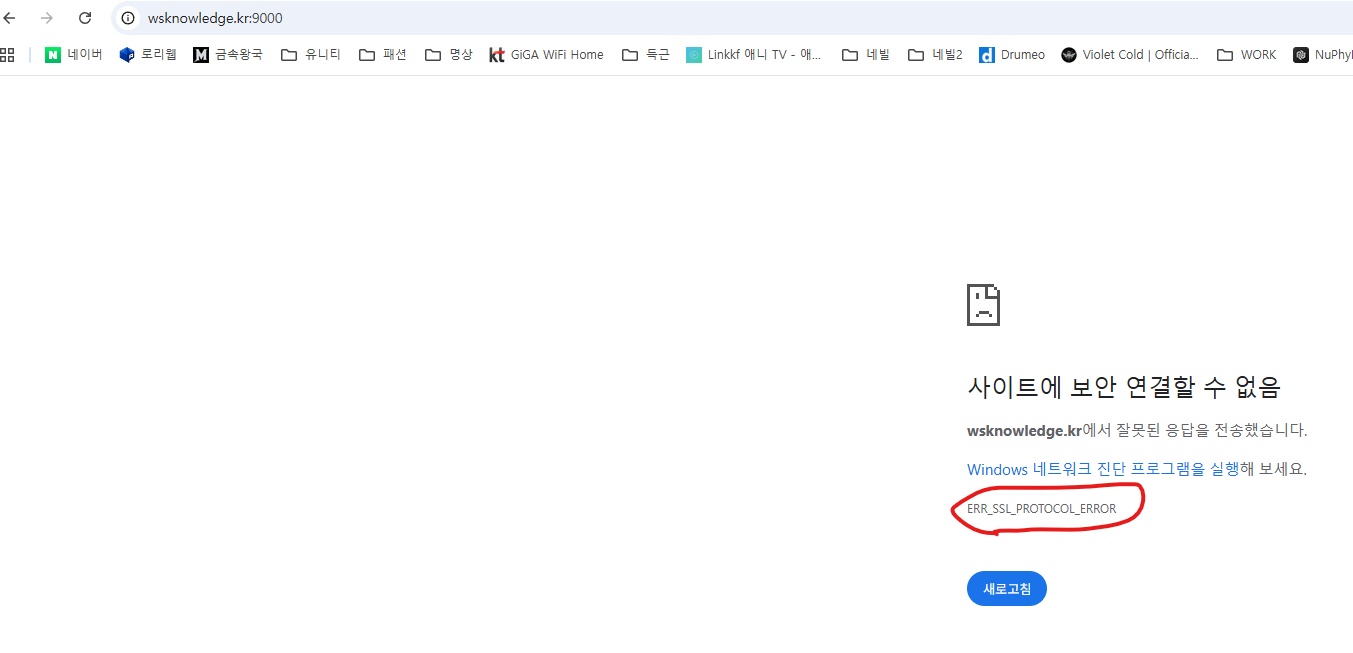Click the sad page error icon

[984, 305]
